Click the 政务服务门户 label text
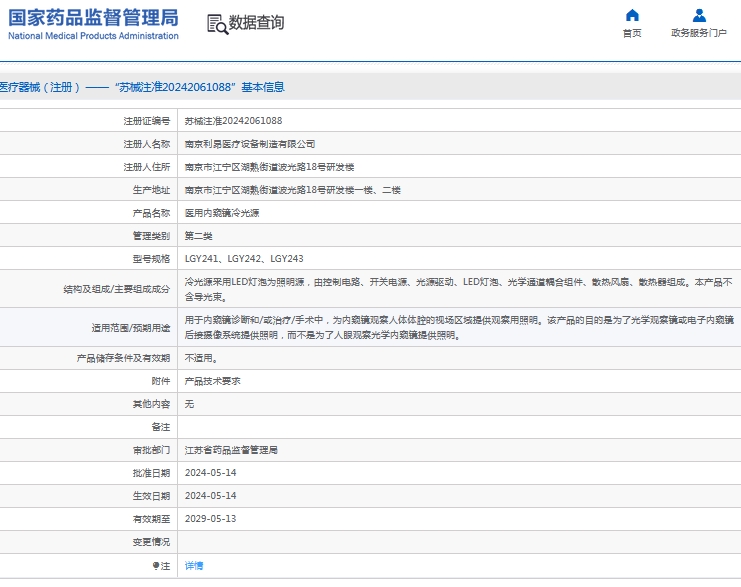The image size is (741, 587). 699,33
